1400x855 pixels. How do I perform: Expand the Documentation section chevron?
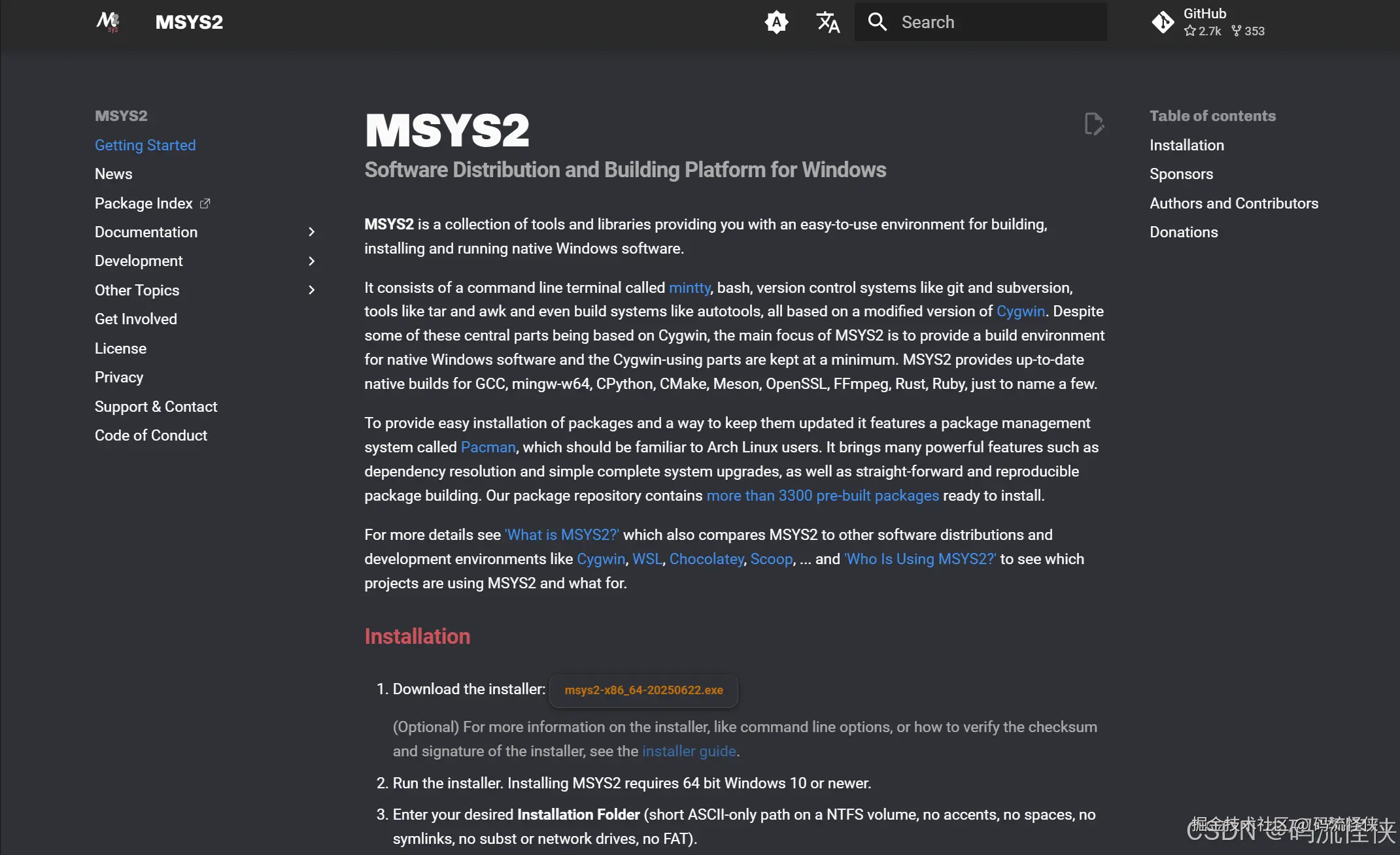tap(312, 232)
